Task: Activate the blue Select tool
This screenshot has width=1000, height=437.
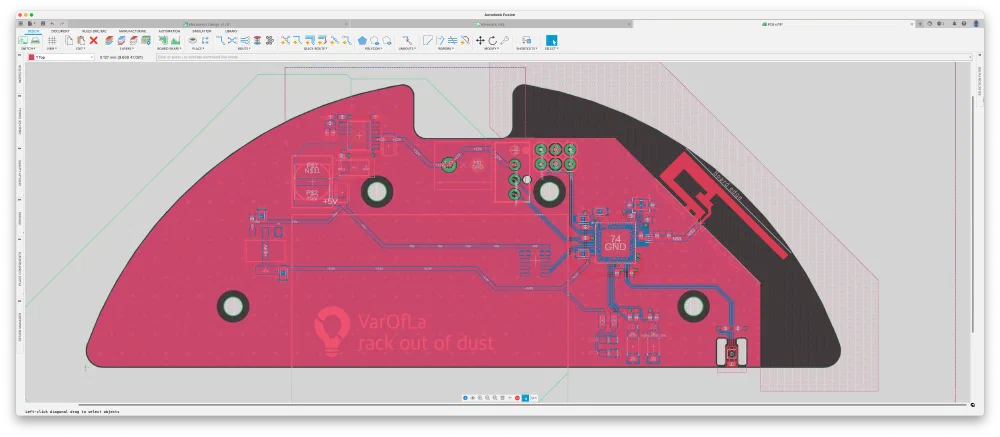Action: point(552,40)
